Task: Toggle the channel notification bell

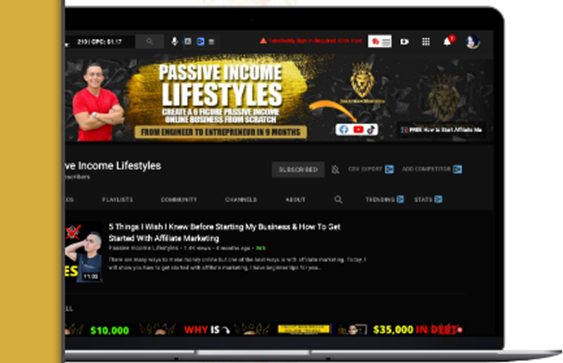Action: tap(335, 169)
